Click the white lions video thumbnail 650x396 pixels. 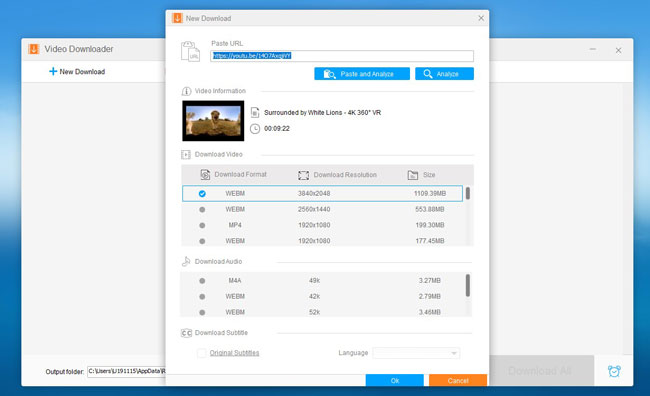(x=213, y=121)
